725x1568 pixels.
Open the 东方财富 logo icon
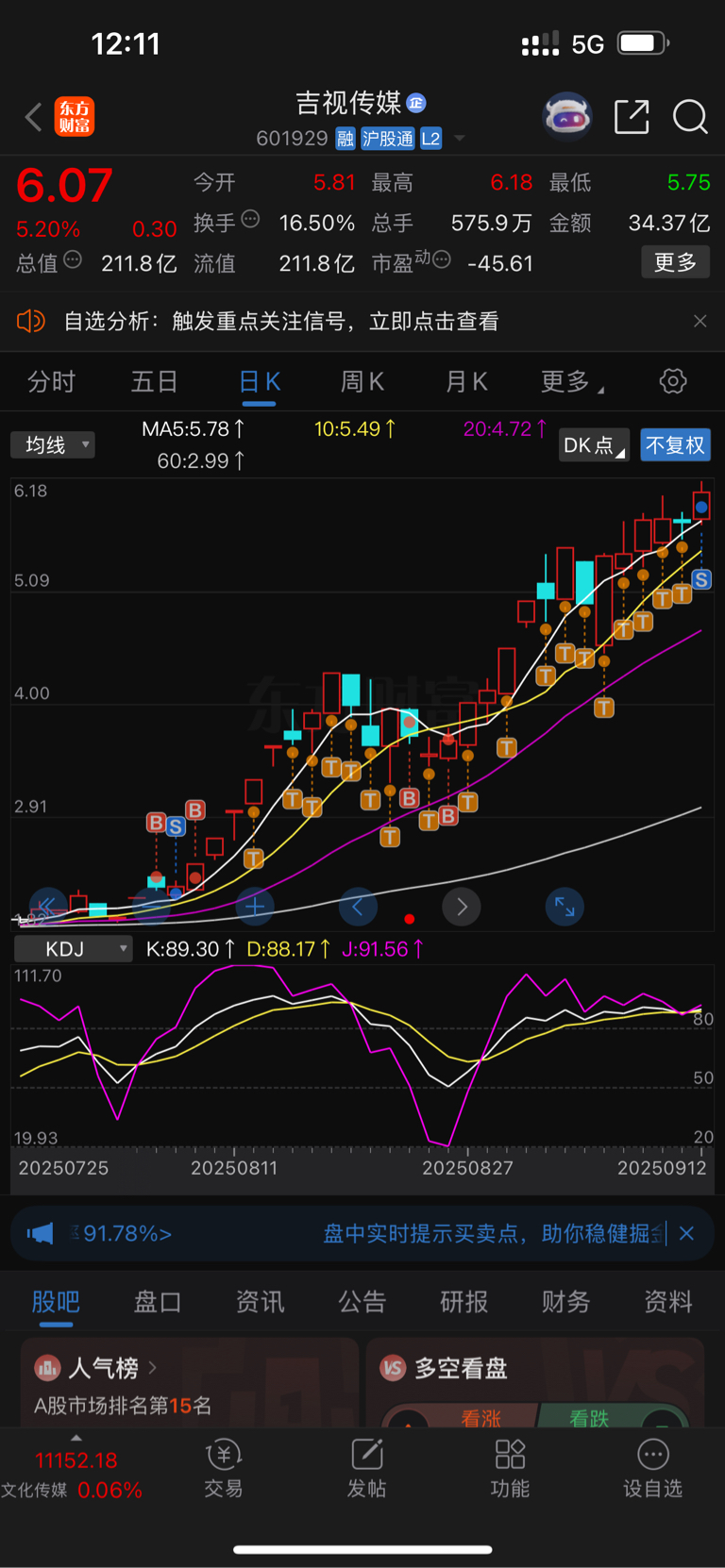pyautogui.click(x=75, y=117)
